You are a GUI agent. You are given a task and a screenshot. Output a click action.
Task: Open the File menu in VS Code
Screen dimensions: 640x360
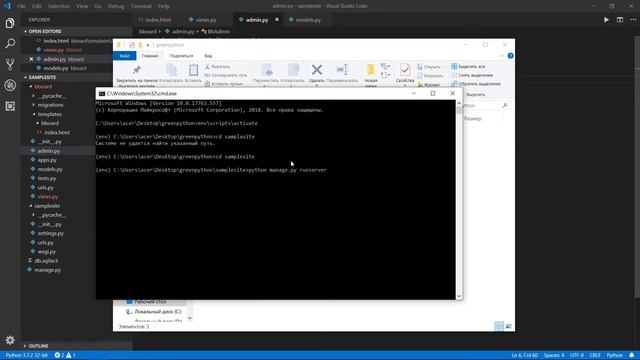click(21, 6)
